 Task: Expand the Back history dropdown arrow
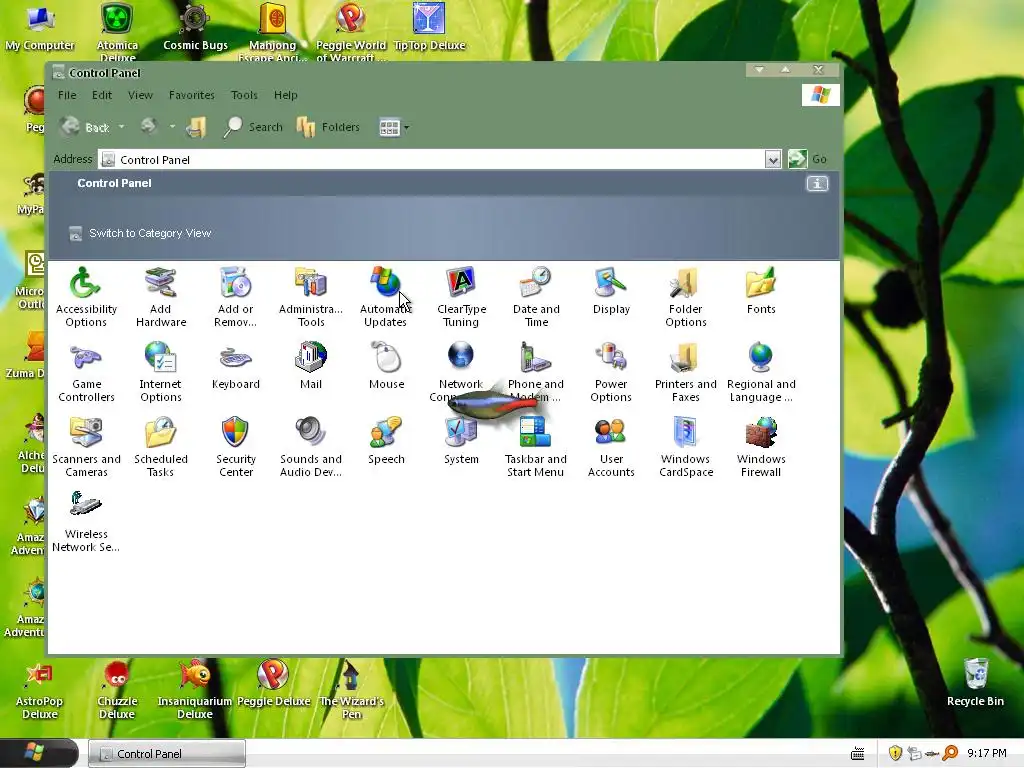(x=121, y=127)
